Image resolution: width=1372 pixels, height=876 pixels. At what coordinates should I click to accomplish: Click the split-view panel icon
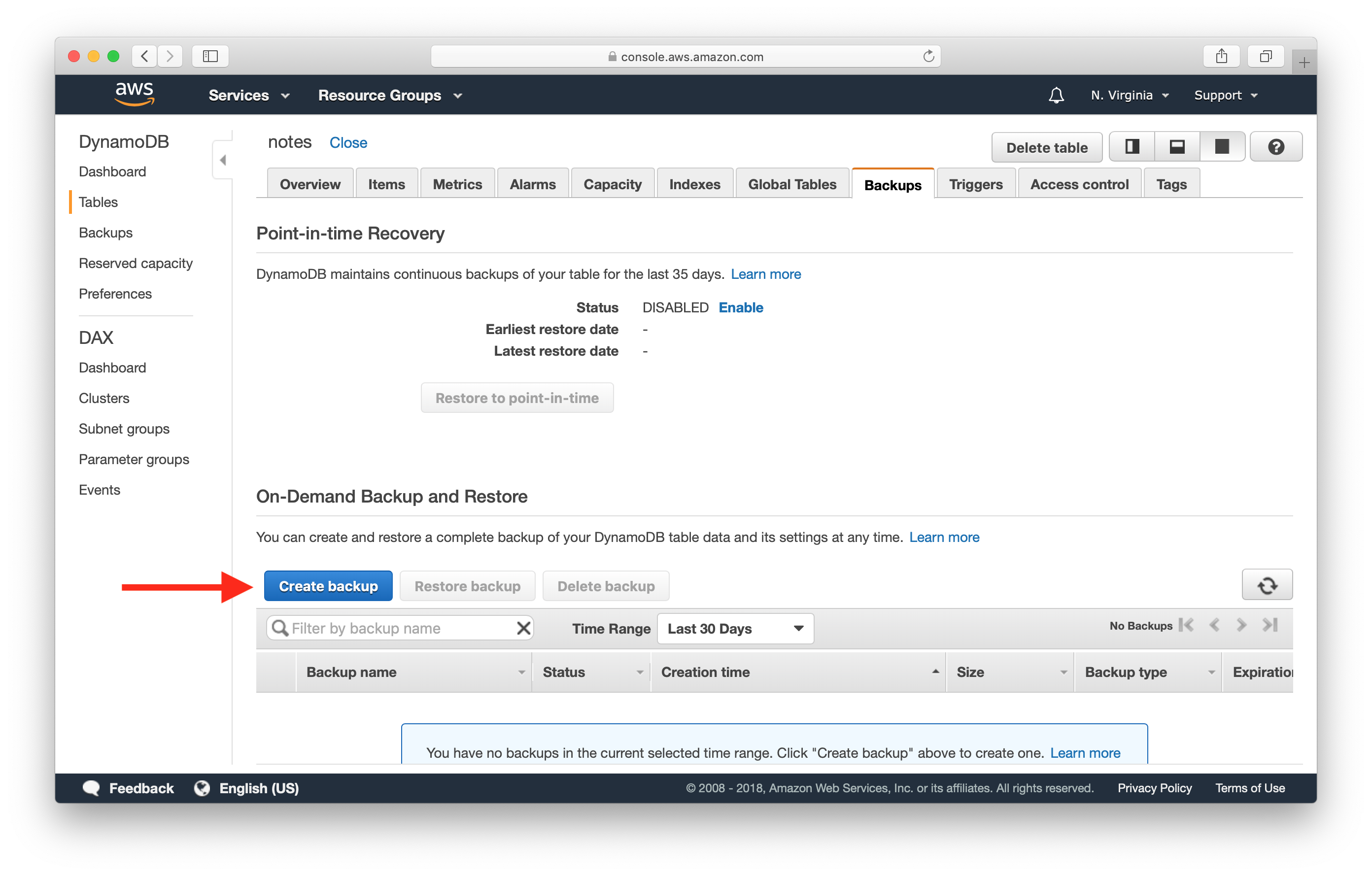click(x=1132, y=147)
